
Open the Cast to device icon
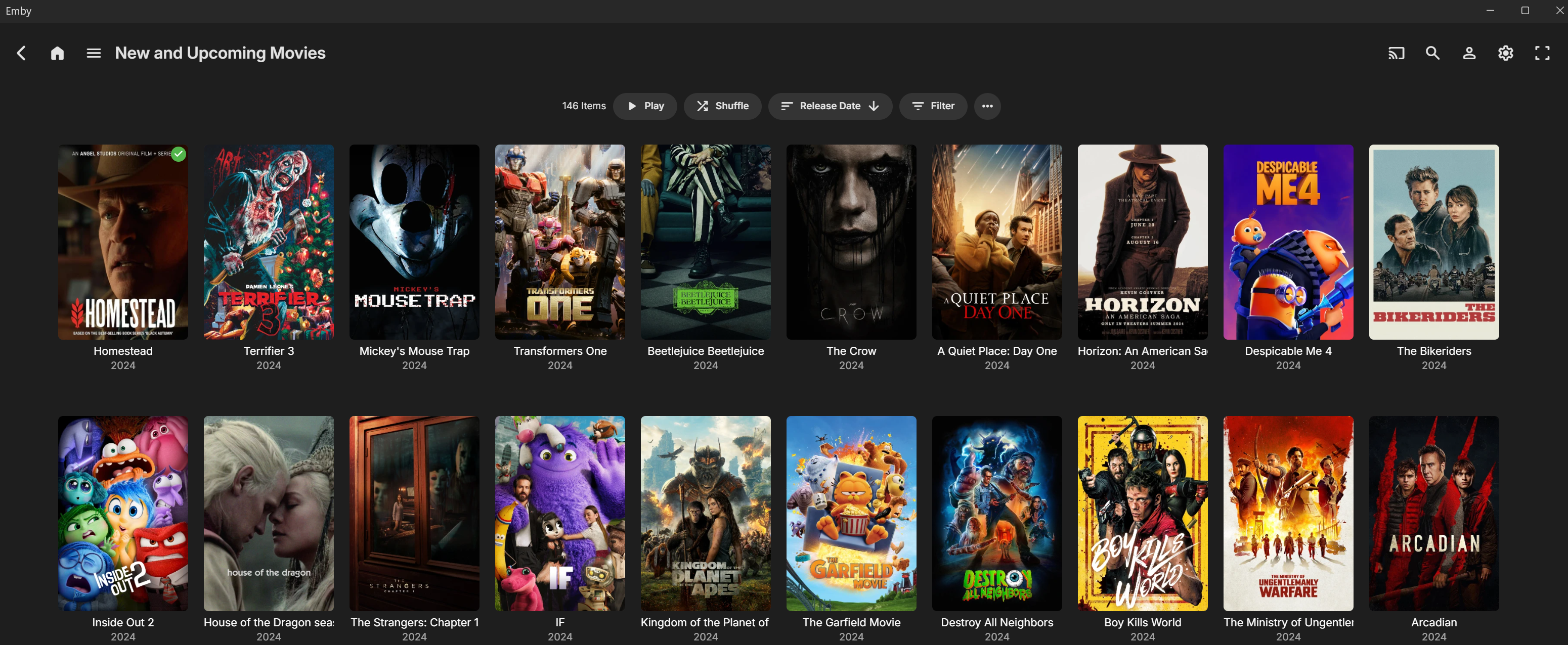click(1397, 53)
